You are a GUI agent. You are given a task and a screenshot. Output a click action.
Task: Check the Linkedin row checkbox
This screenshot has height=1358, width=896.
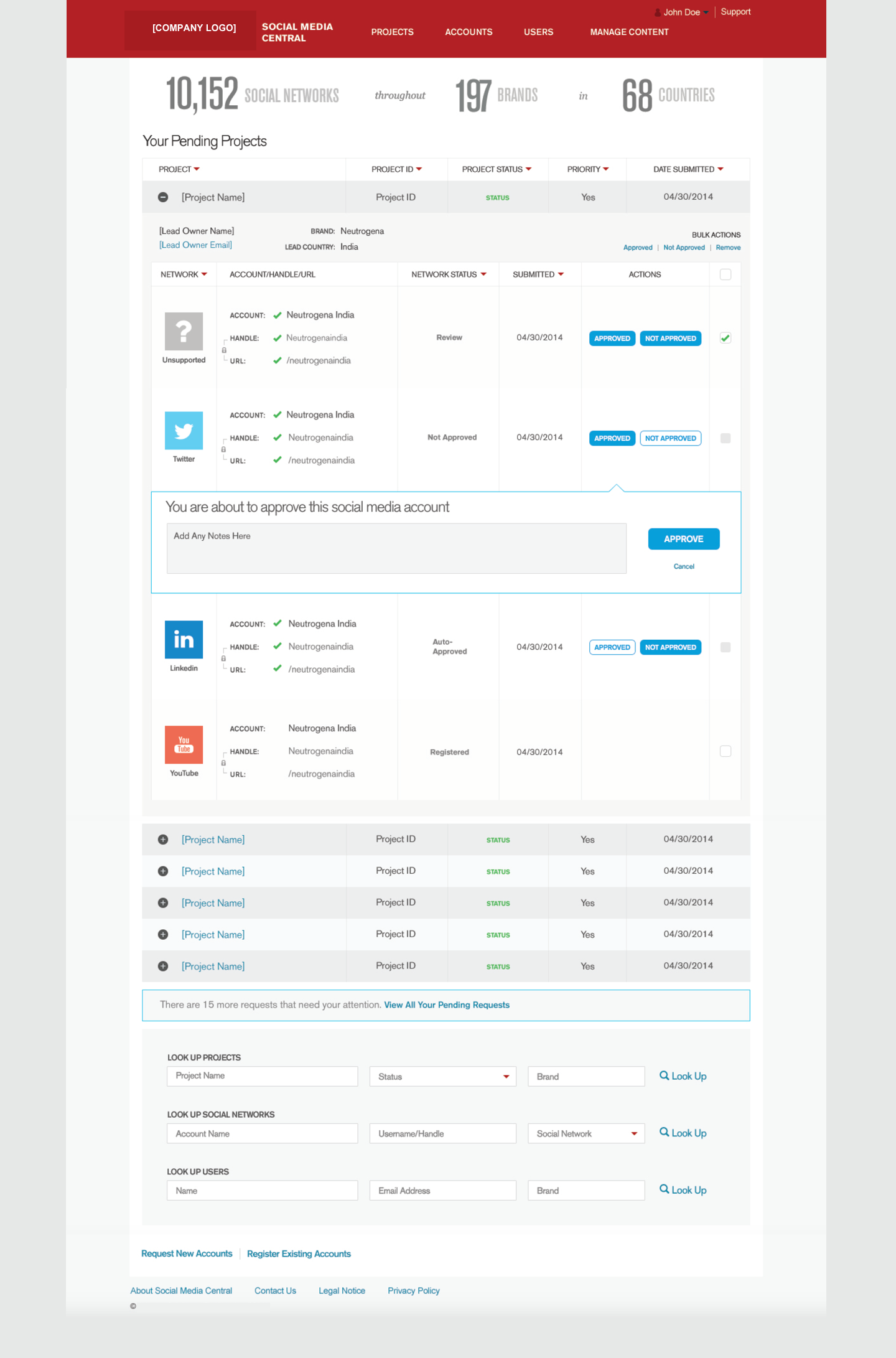726,647
